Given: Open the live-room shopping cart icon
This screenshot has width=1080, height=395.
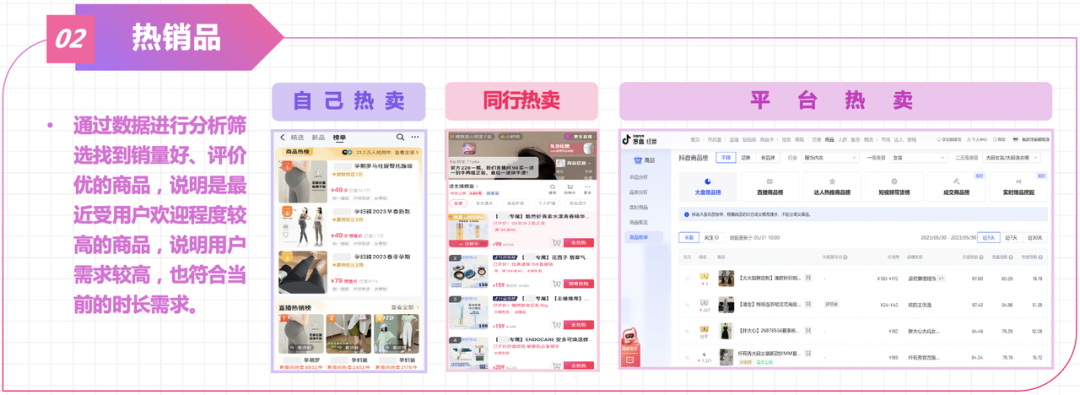Looking at the screenshot, I should pyautogui.click(x=570, y=188).
